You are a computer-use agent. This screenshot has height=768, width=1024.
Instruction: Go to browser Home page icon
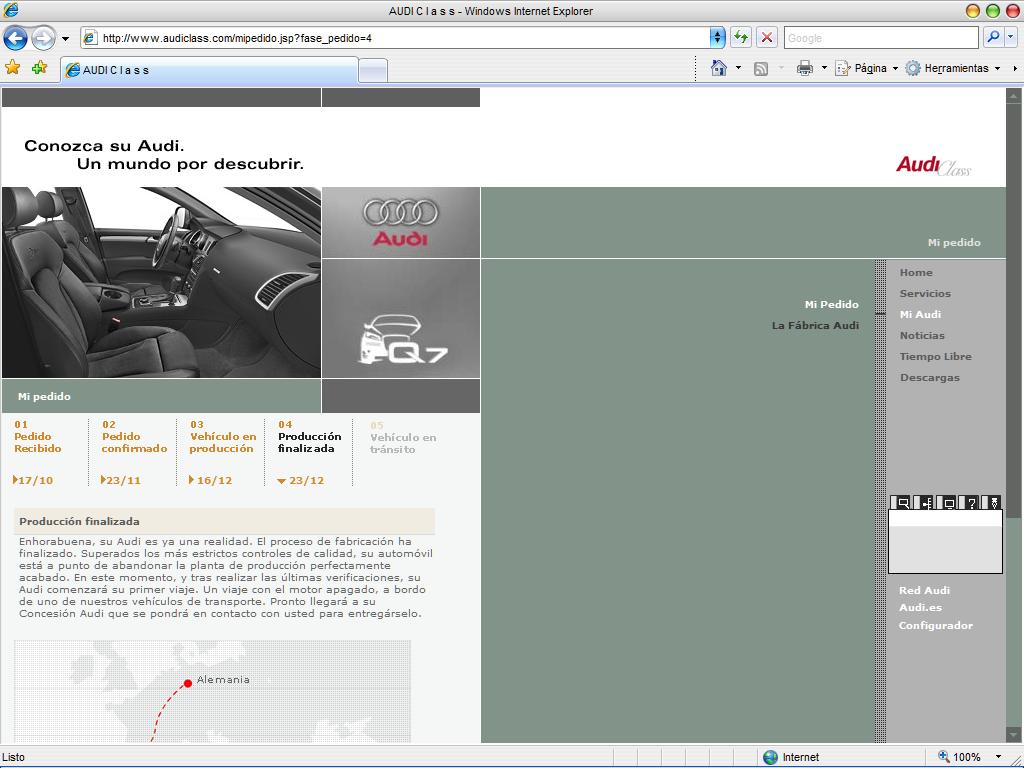click(x=718, y=68)
